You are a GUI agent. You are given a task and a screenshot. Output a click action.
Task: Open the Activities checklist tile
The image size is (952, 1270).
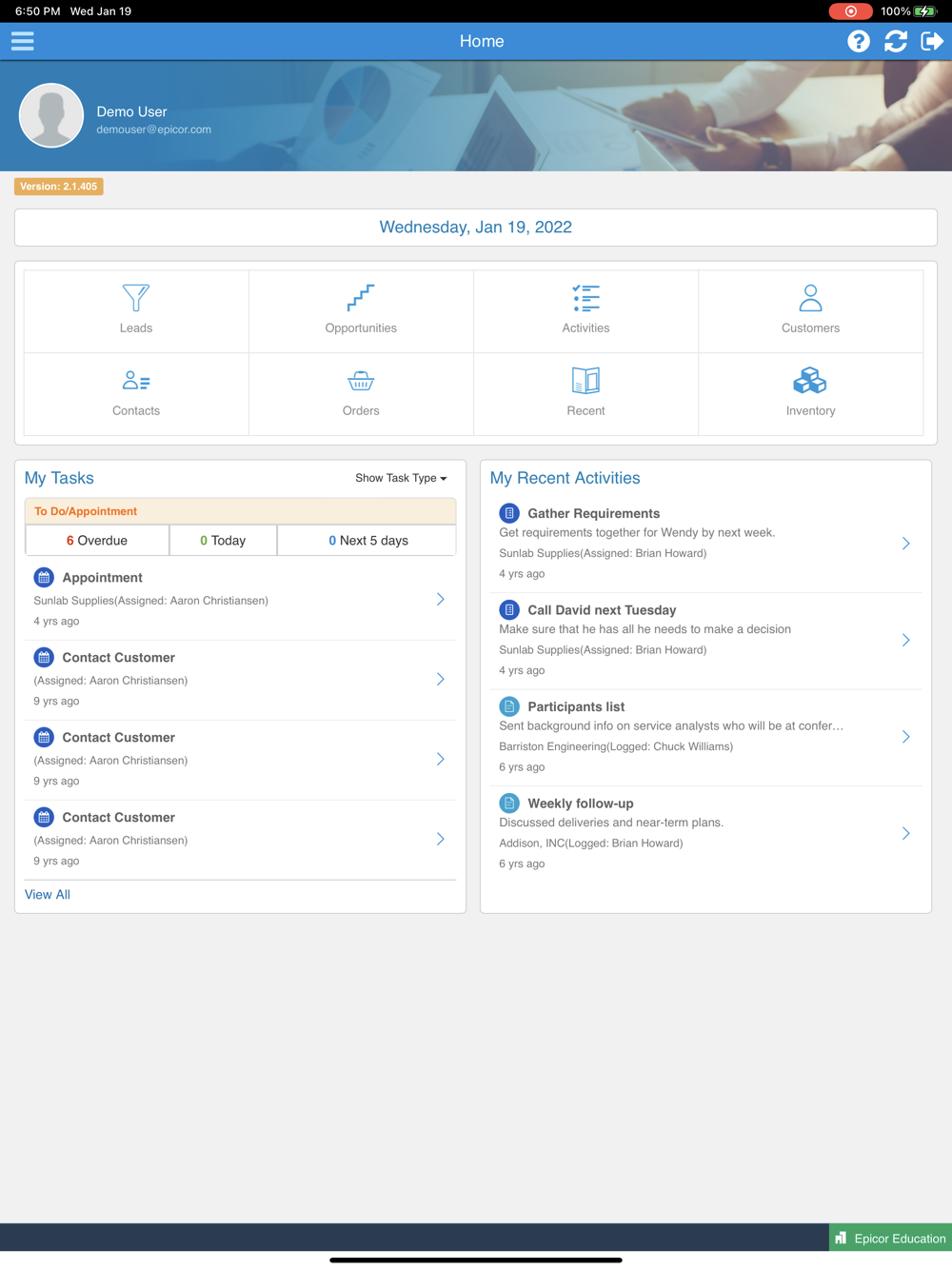(585, 311)
